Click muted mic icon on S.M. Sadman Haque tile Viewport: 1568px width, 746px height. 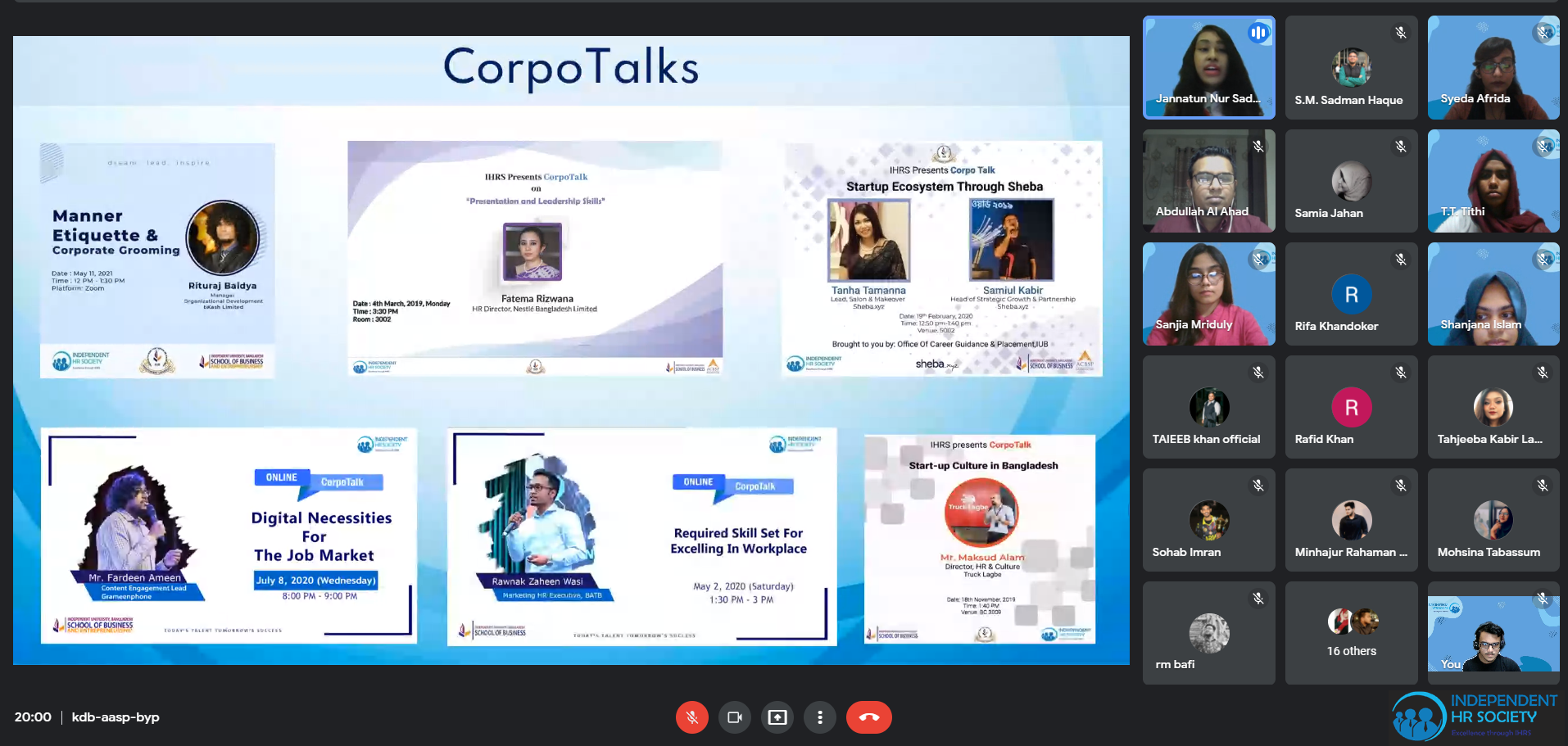[x=1401, y=33]
